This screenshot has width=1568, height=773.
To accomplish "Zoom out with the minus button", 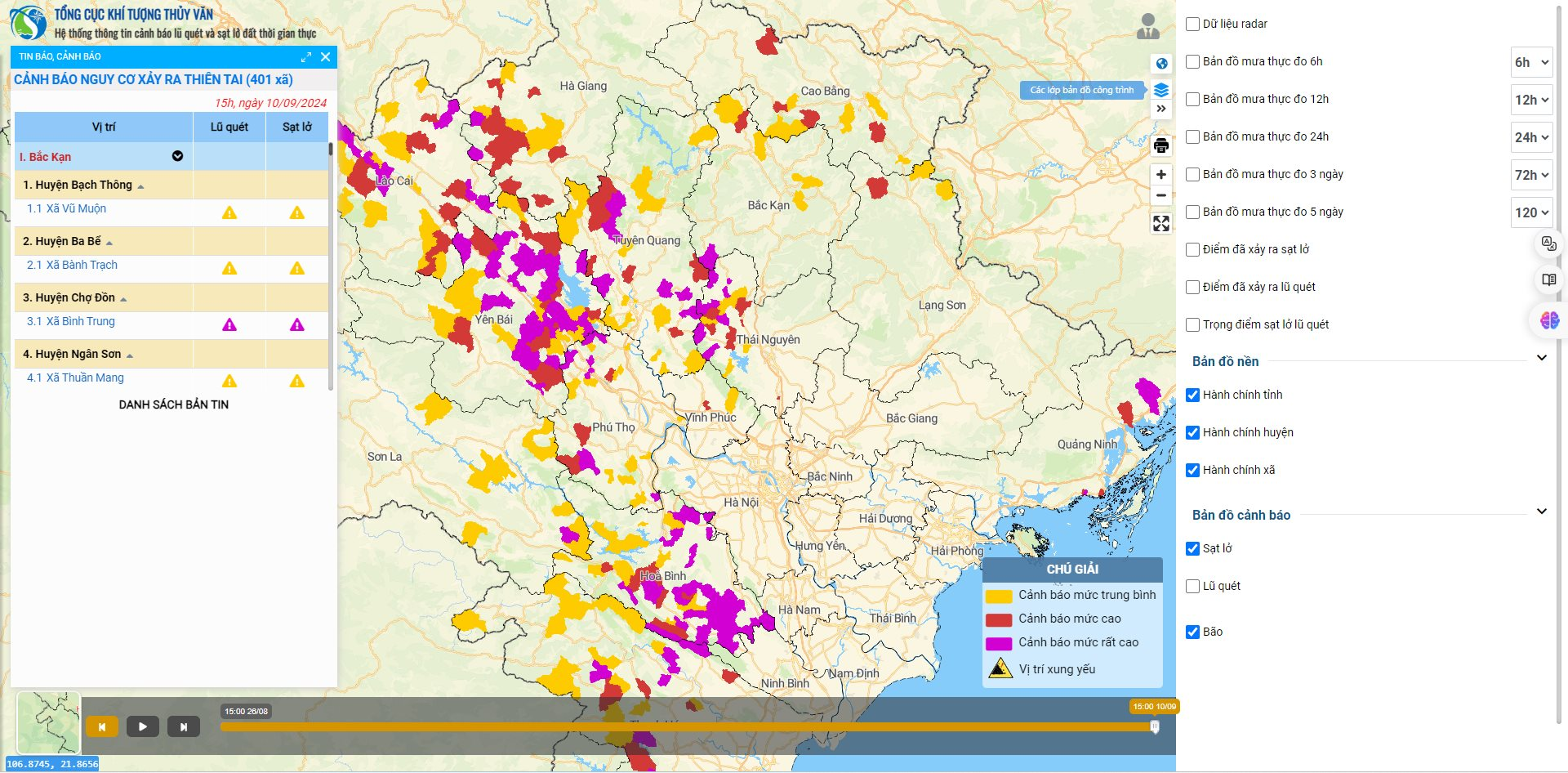I will [x=1160, y=195].
